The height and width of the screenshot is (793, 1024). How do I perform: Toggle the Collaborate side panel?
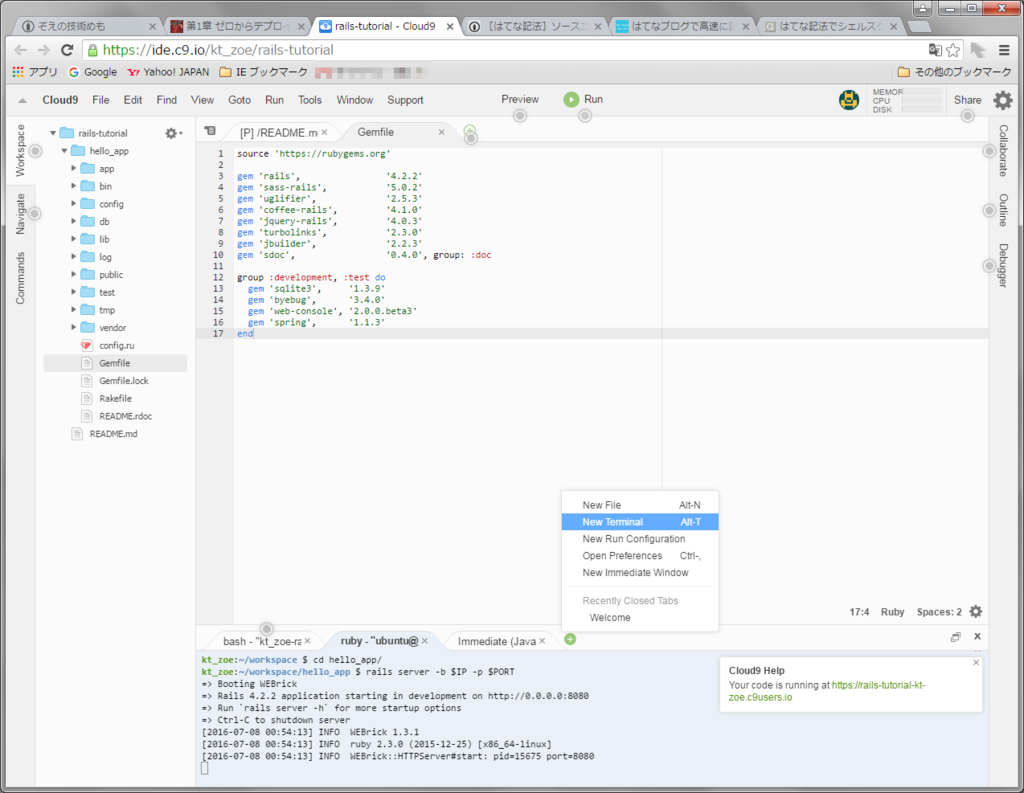[1003, 151]
